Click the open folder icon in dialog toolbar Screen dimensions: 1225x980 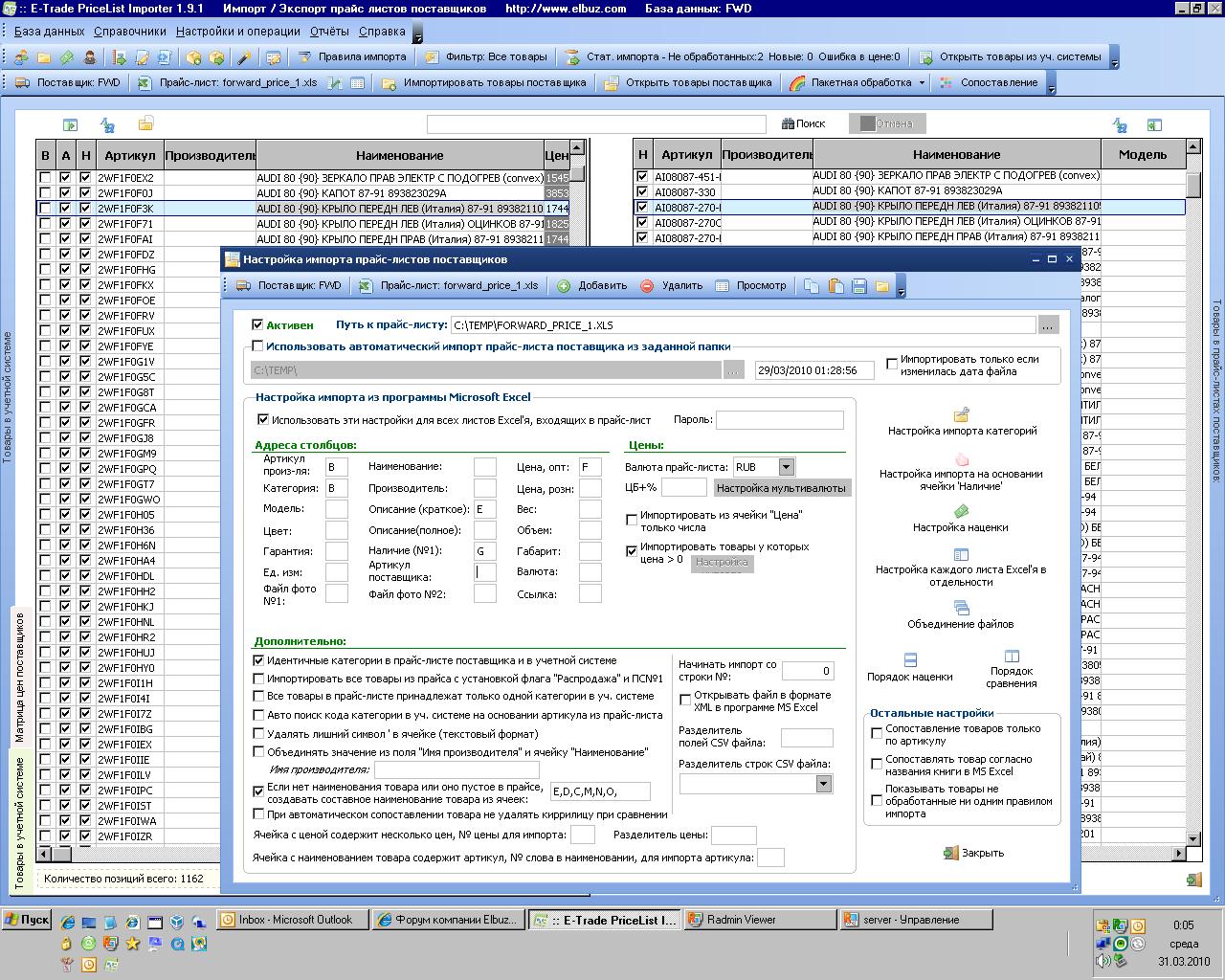click(881, 286)
